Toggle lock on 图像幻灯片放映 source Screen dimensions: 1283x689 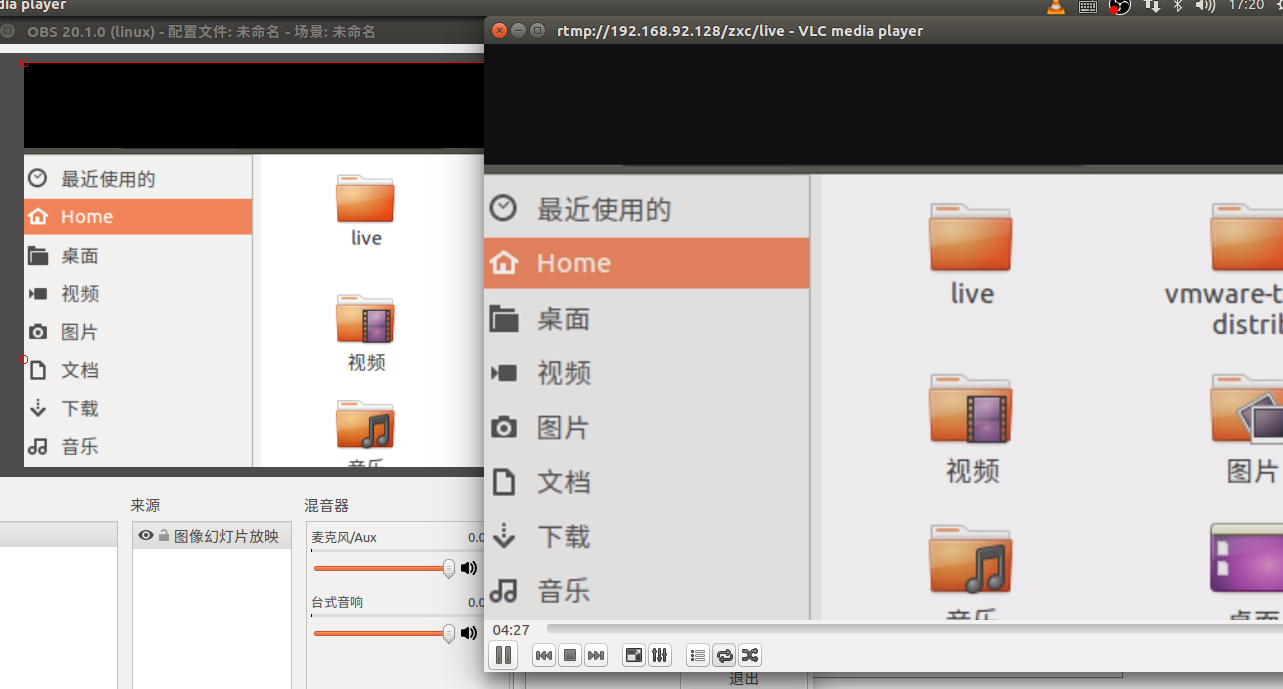[164, 536]
